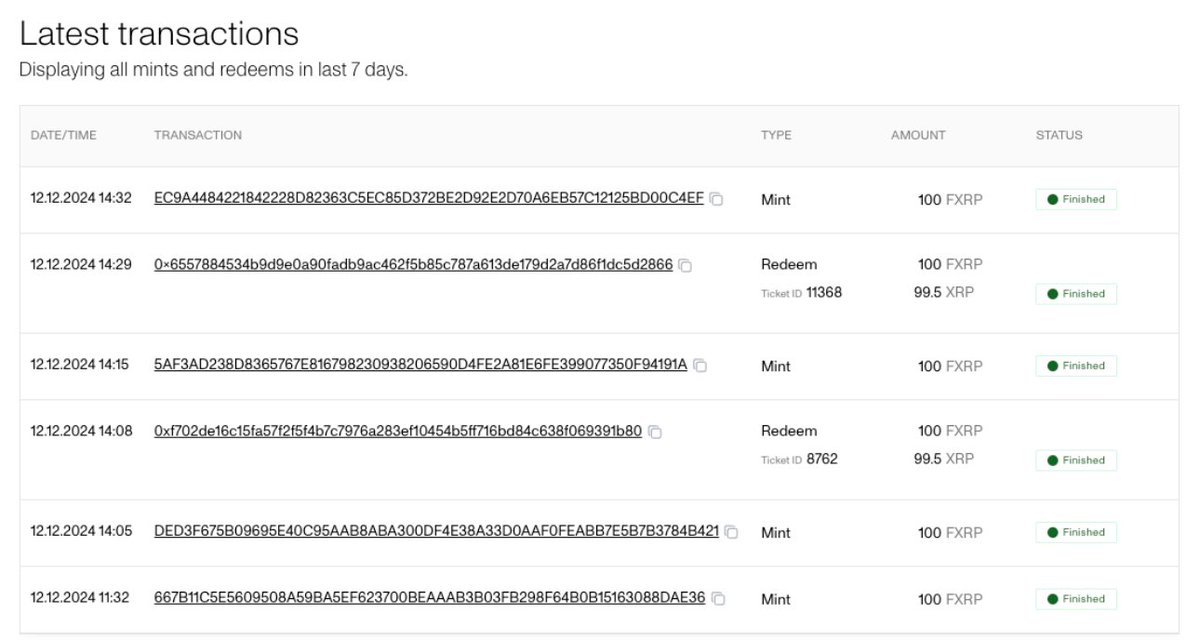Click the TYPE column header
Screen dimensions: 1200x640
[x=776, y=135]
